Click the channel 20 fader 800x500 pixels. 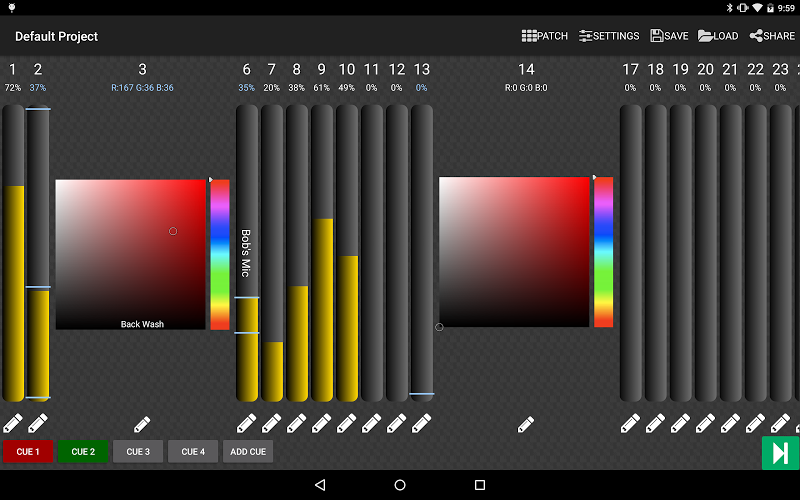[x=706, y=253]
